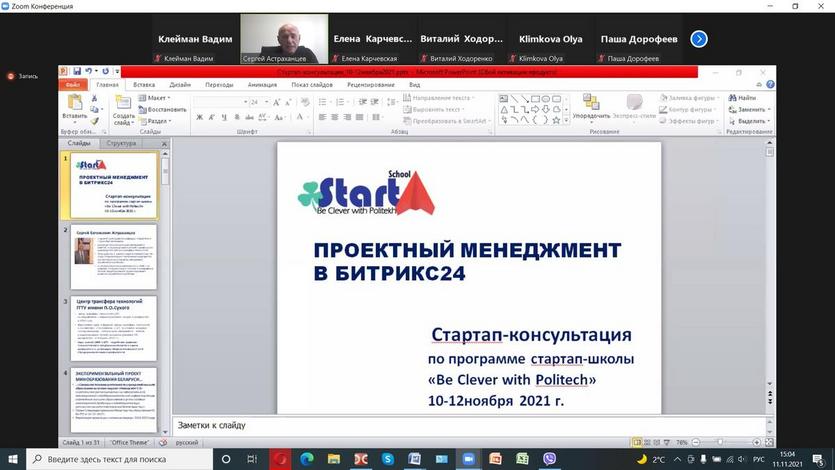Image resolution: width=835 pixels, height=470 pixels.
Task: Click the Cut scissors icon
Action: 94,98
